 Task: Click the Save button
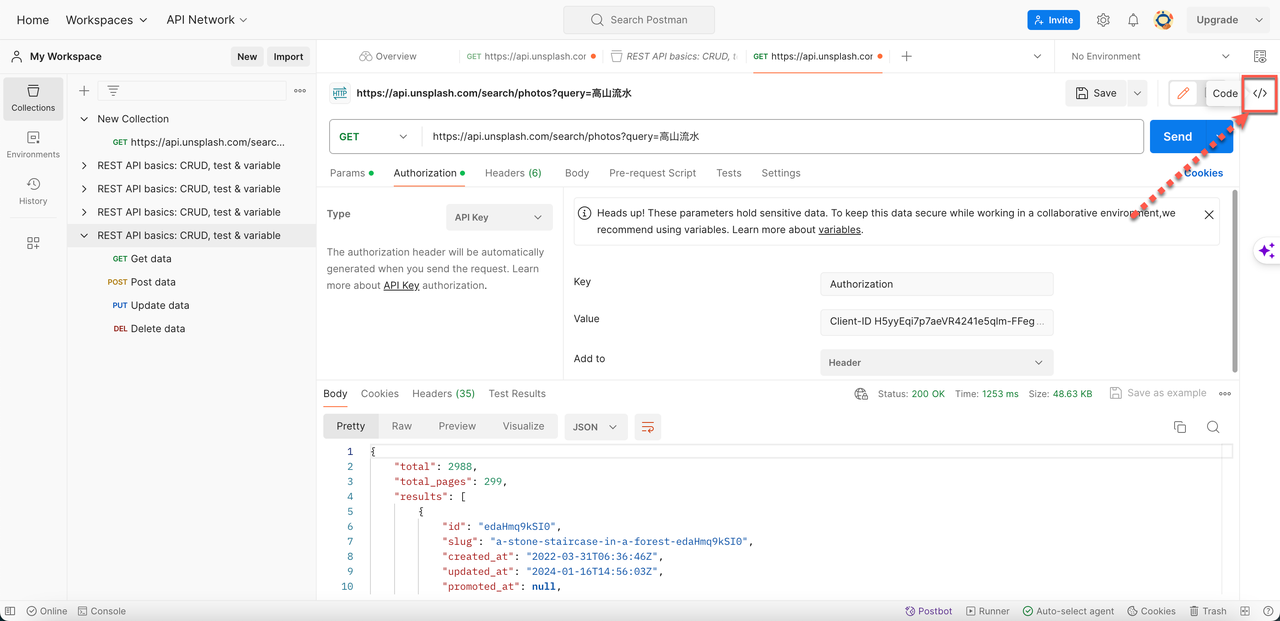point(1096,93)
